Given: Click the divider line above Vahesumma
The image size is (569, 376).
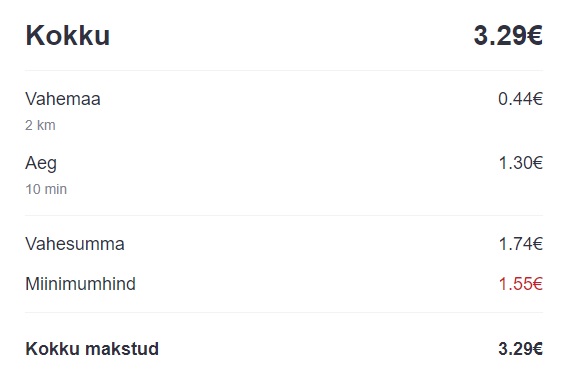Looking at the screenshot, I should click(x=284, y=216).
